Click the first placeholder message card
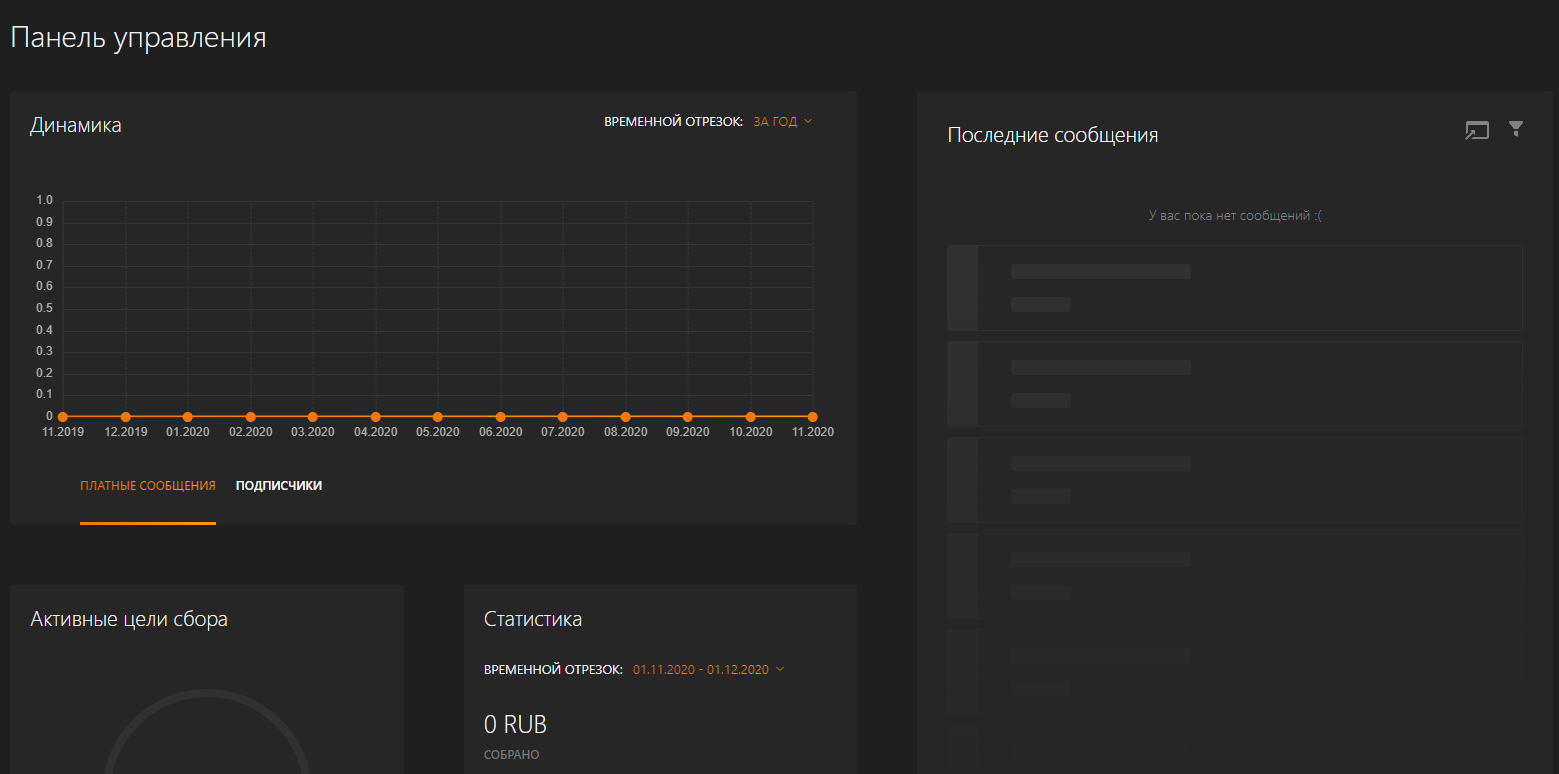 click(x=1234, y=288)
